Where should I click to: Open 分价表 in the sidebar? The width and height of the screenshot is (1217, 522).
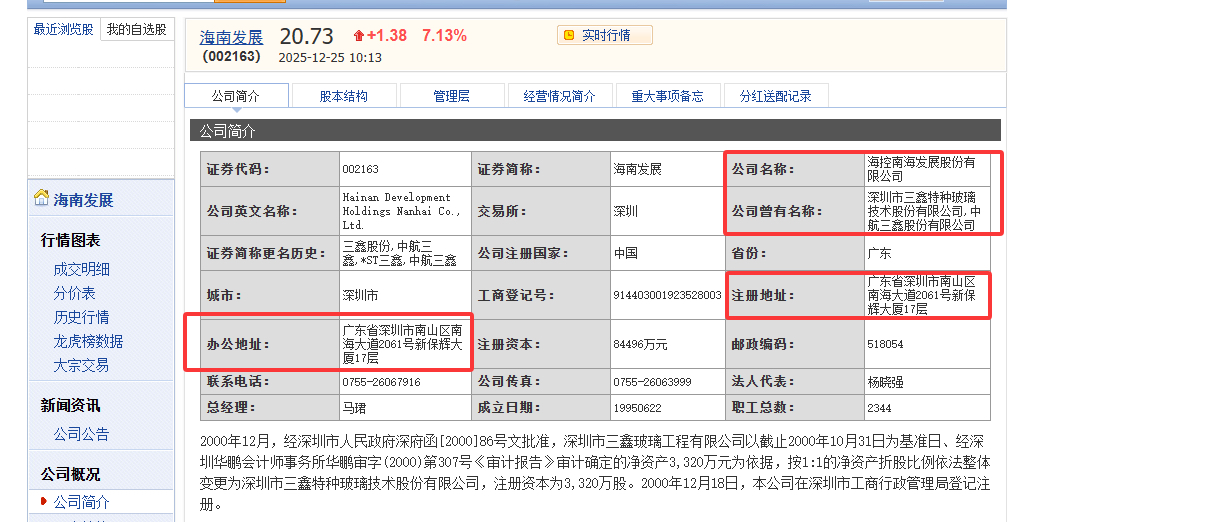pyautogui.click(x=74, y=293)
